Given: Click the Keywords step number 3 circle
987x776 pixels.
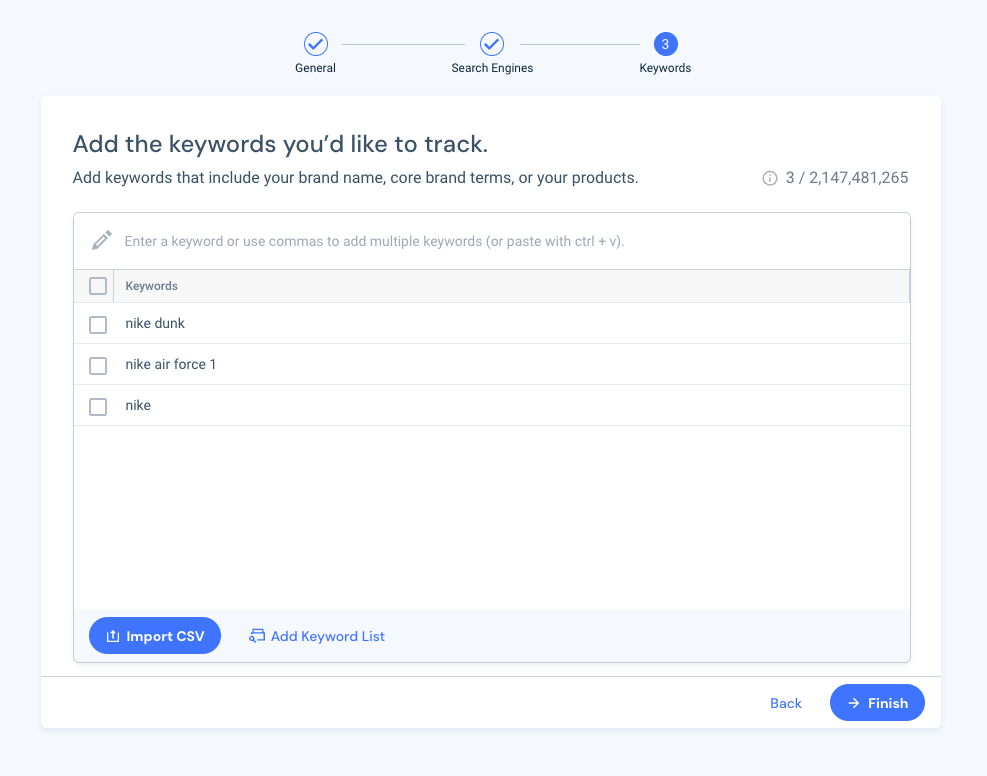Looking at the screenshot, I should click(x=665, y=44).
